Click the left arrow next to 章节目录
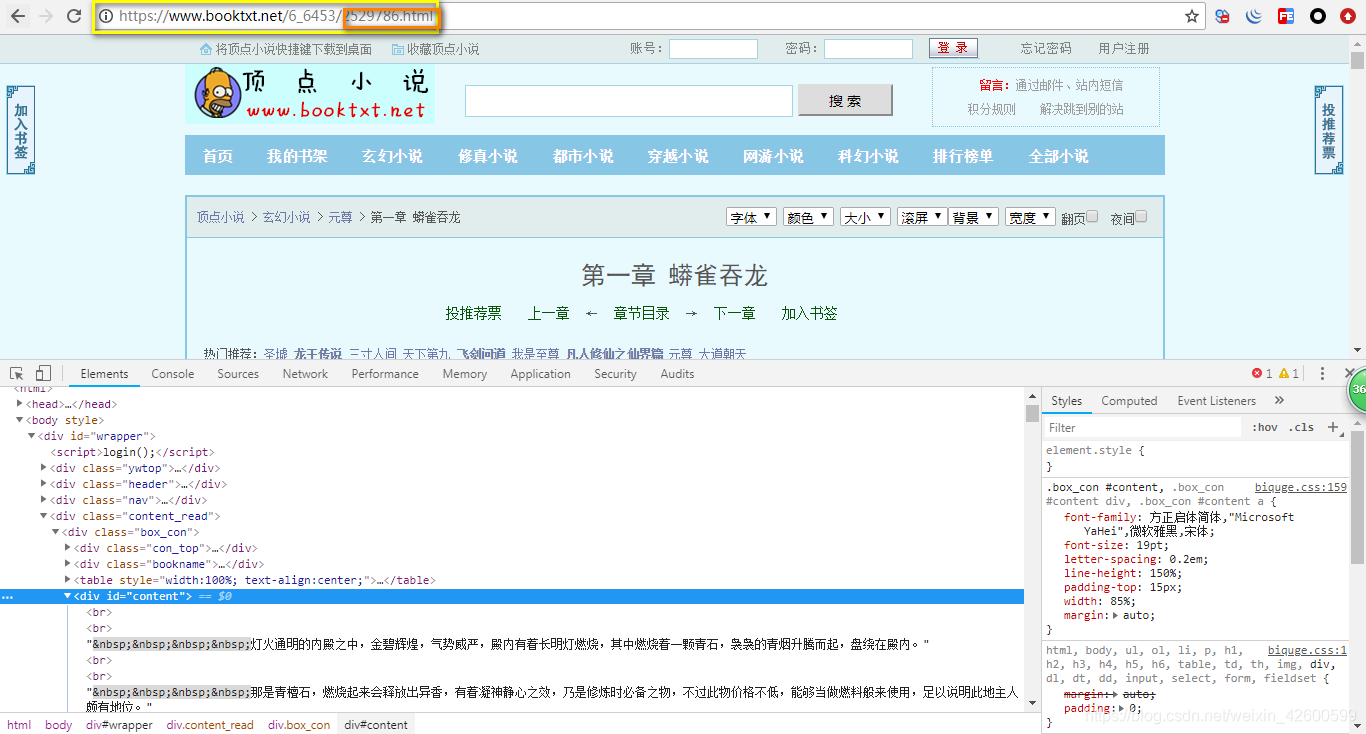 [591, 313]
